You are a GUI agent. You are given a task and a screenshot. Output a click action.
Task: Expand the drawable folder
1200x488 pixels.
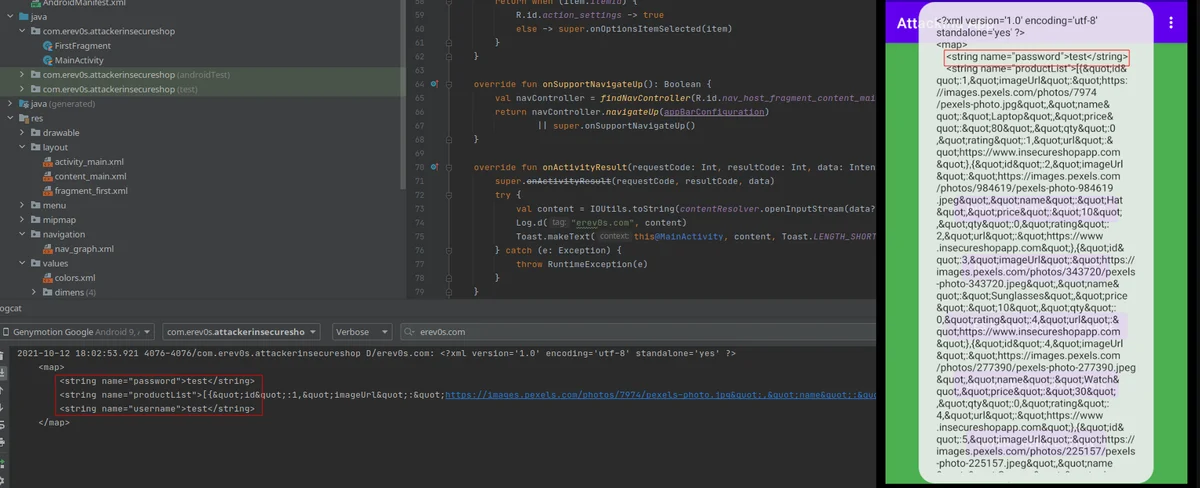coord(21,133)
